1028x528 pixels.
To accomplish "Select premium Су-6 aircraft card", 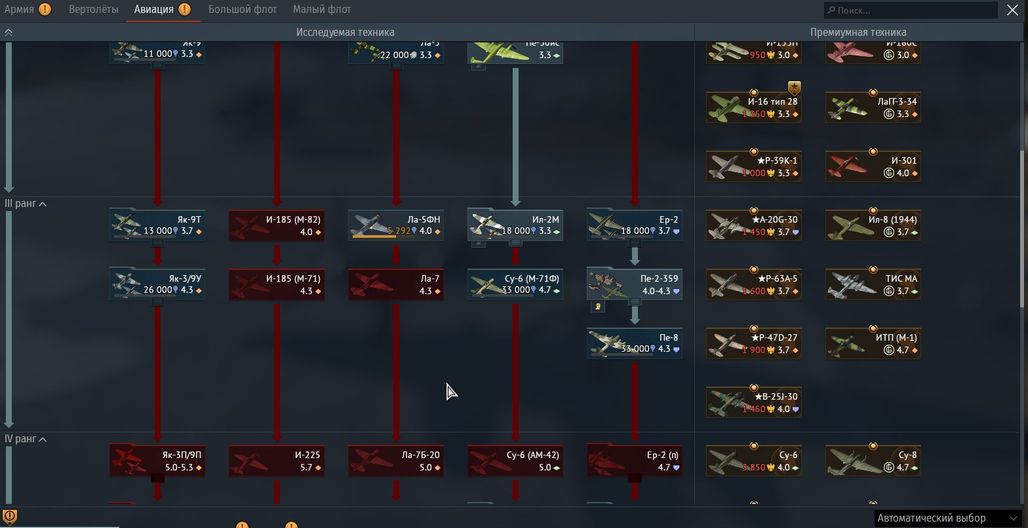I will pyautogui.click(x=754, y=460).
